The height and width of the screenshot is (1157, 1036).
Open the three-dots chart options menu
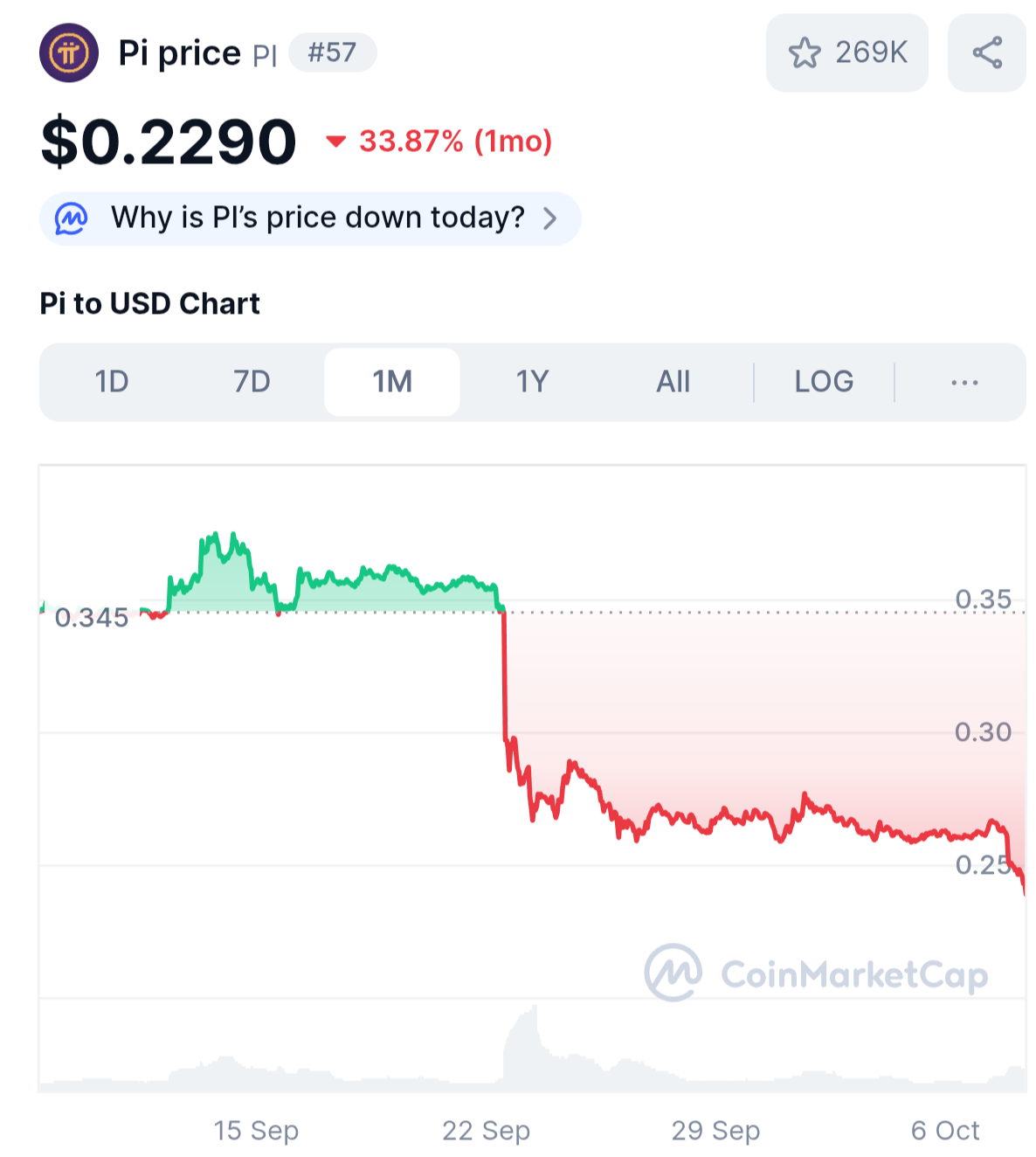964,383
